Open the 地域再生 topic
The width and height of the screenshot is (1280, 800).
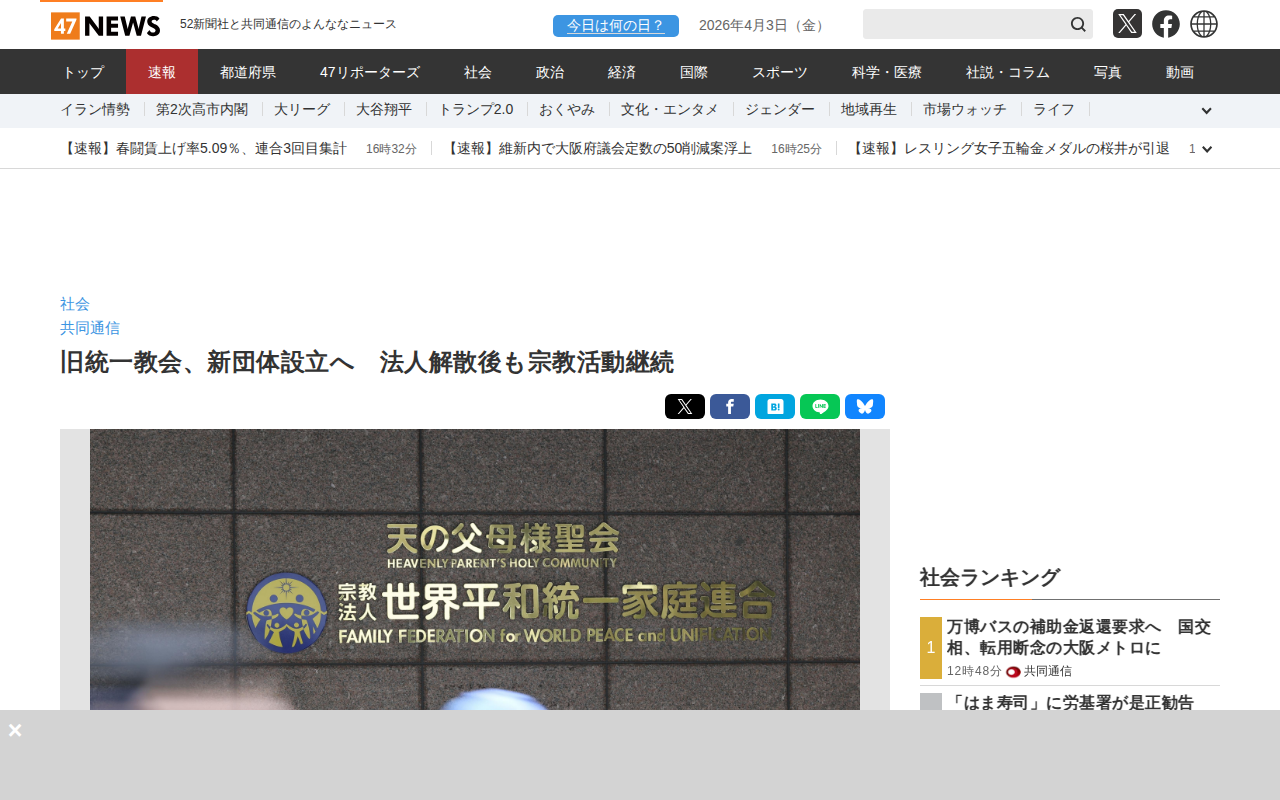tap(869, 110)
